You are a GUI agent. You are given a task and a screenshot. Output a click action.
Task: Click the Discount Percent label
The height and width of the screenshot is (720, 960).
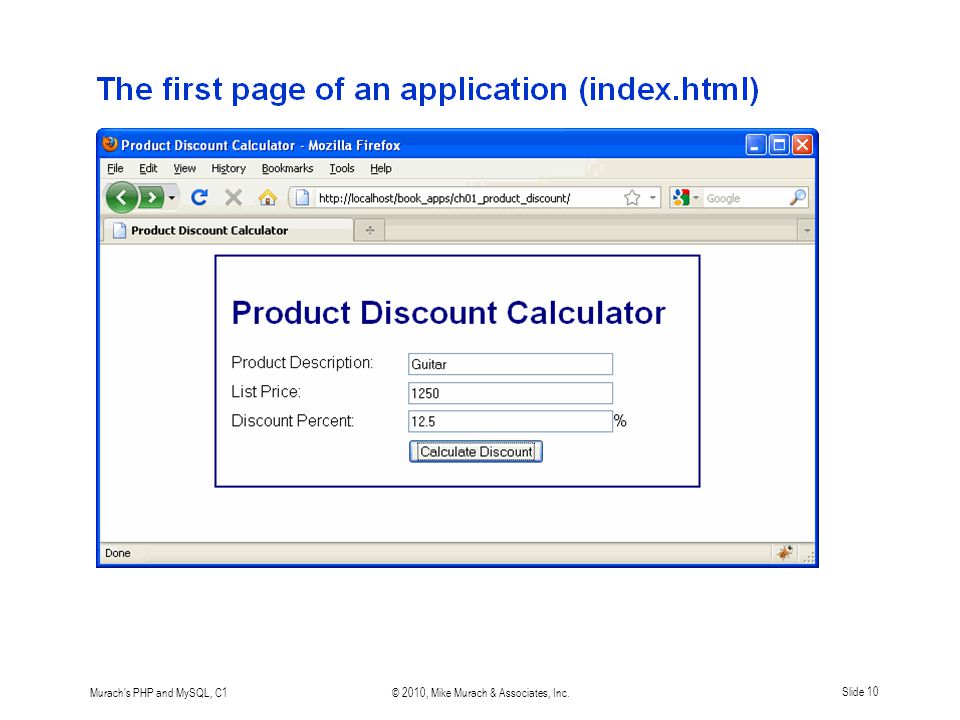pyautogui.click(x=293, y=421)
